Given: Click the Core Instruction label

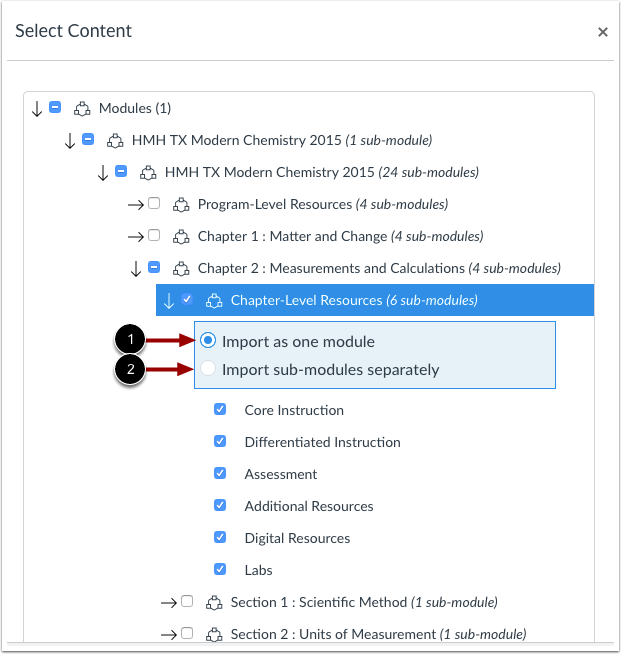Looking at the screenshot, I should pyautogui.click(x=294, y=410).
